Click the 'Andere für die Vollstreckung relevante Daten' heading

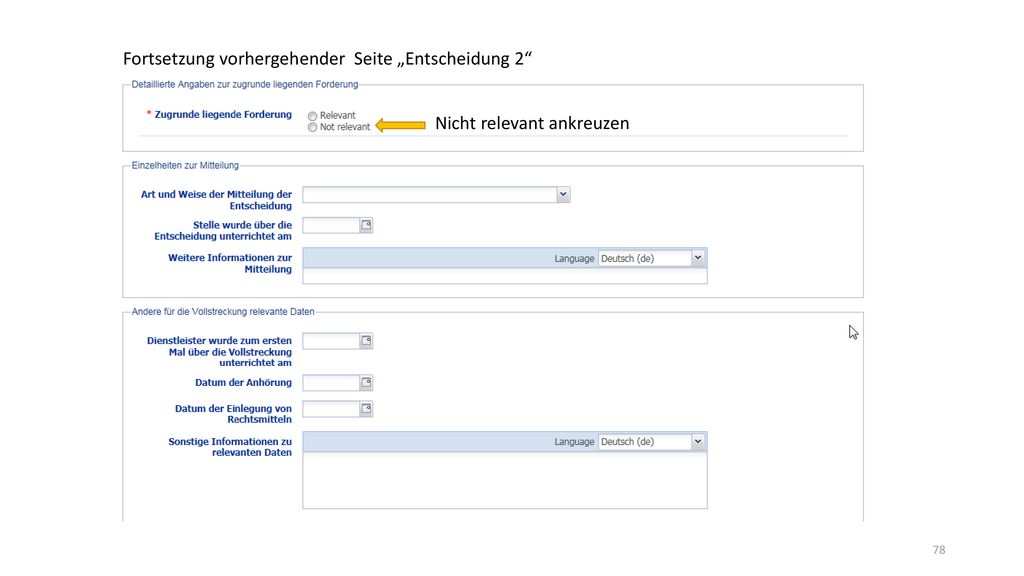(223, 312)
